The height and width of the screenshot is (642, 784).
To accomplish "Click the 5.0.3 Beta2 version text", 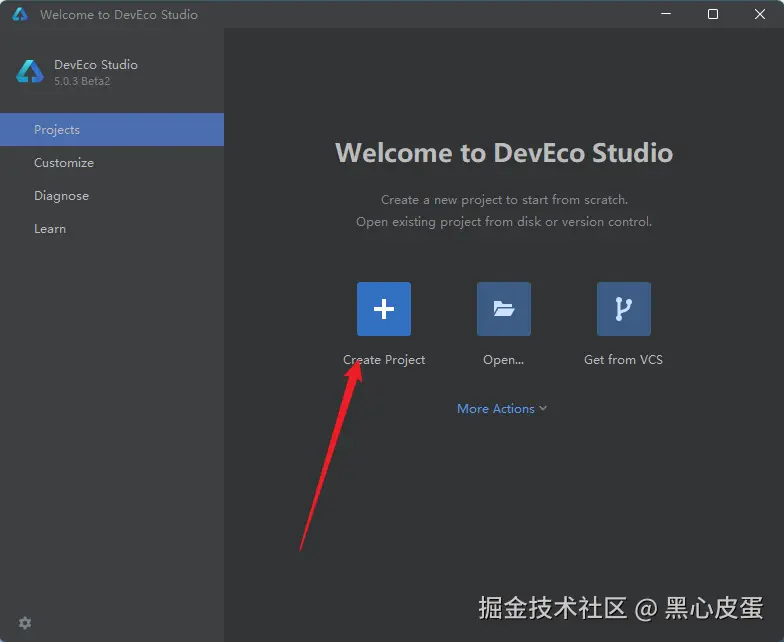I will click(82, 81).
